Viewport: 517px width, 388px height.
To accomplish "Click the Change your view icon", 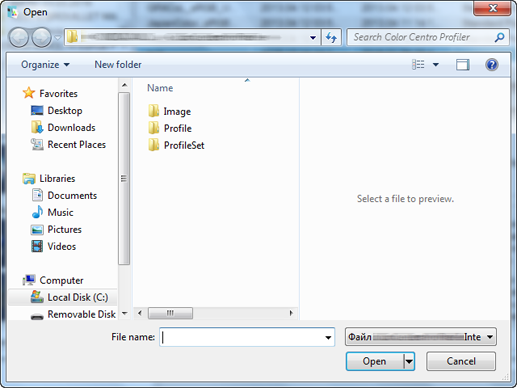I will point(418,64).
